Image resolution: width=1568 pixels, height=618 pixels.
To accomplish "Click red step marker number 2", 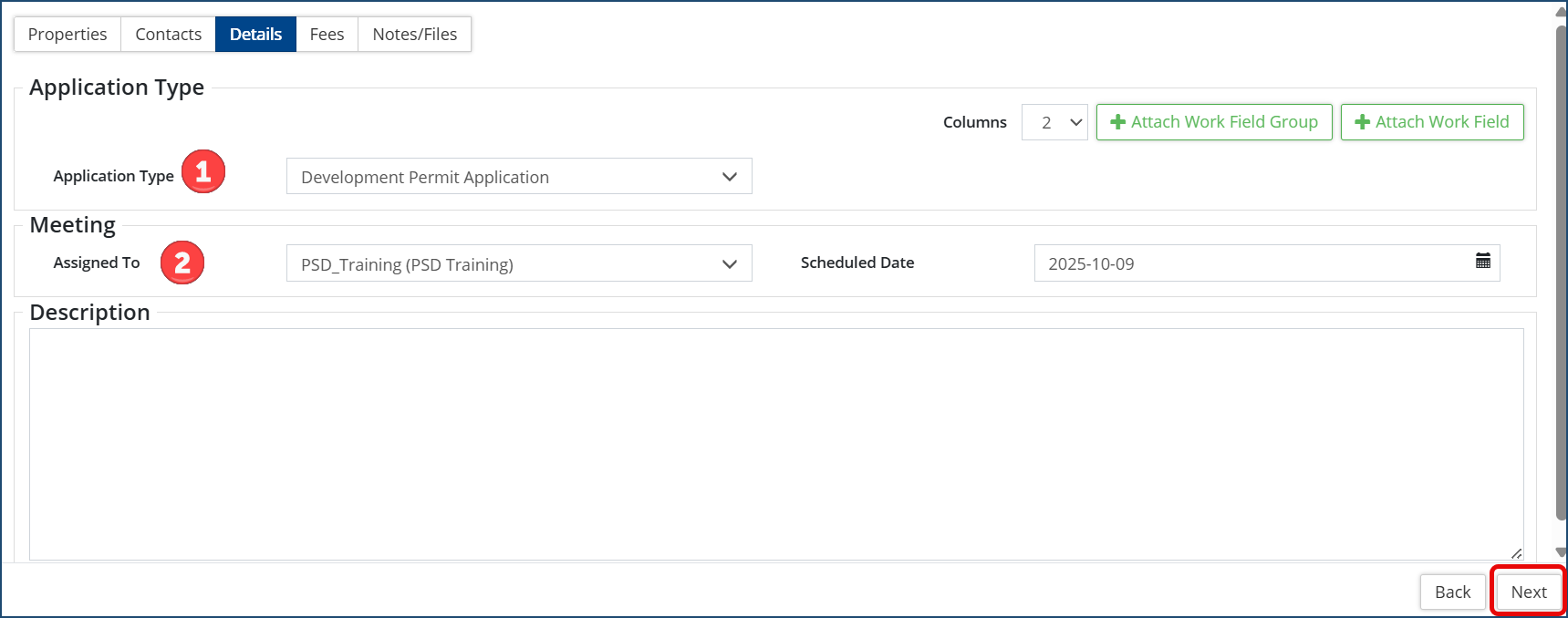I will click(182, 263).
